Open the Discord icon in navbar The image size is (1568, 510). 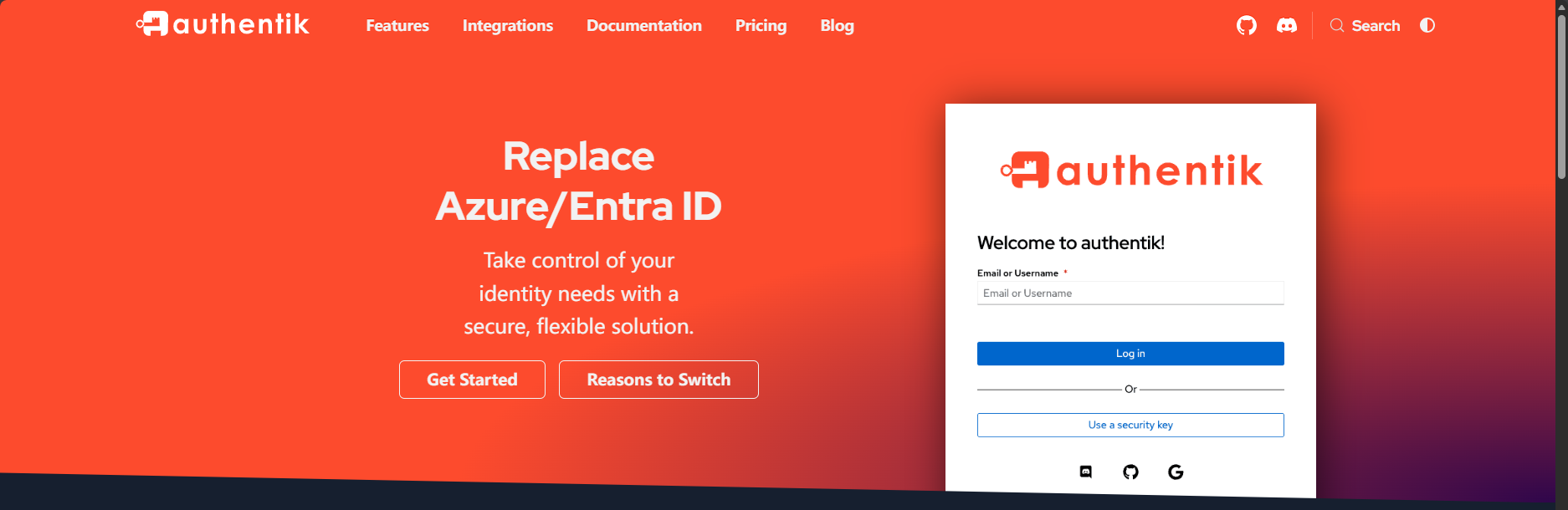[x=1287, y=25]
